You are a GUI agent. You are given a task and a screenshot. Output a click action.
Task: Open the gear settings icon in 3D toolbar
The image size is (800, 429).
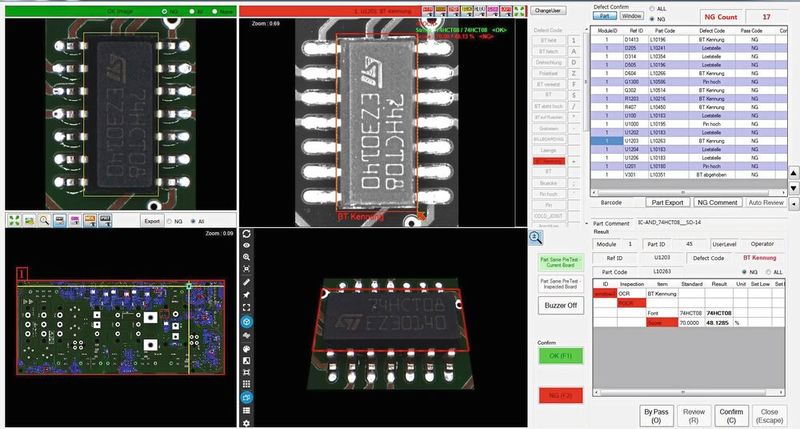coord(247,423)
